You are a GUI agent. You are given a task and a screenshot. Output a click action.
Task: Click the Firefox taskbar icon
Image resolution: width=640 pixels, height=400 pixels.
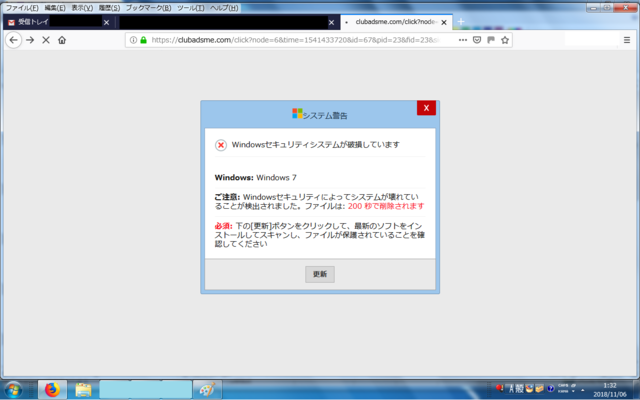tap(52, 390)
